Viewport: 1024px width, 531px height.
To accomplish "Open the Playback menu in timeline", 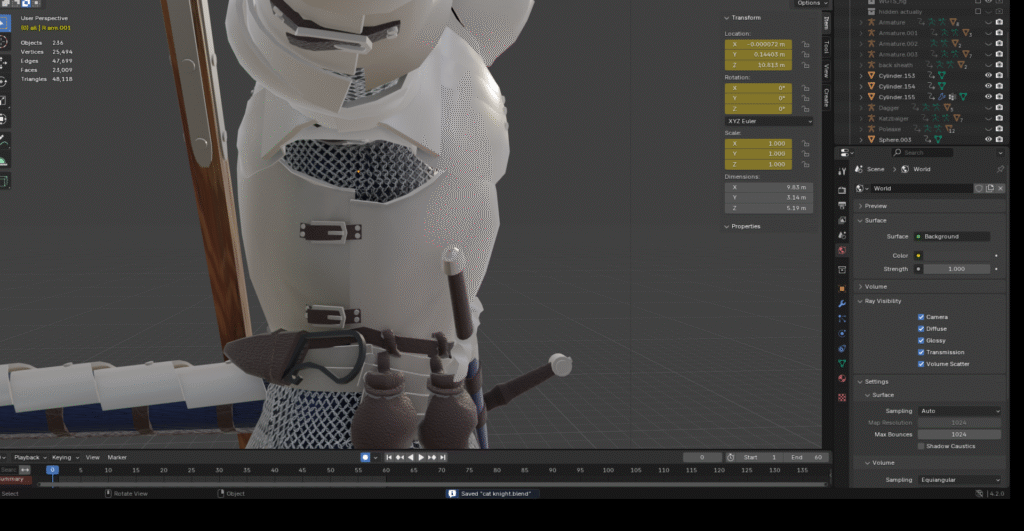I will [27, 457].
